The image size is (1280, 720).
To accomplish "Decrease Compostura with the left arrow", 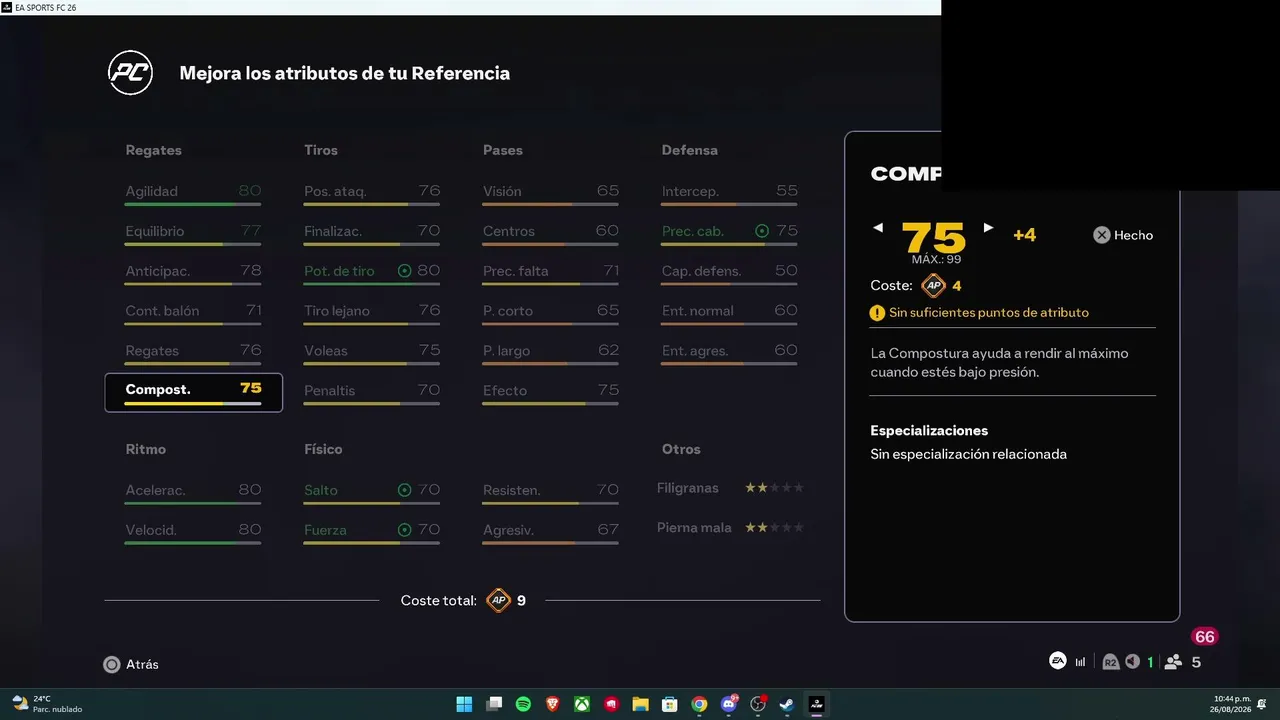I will point(878,228).
